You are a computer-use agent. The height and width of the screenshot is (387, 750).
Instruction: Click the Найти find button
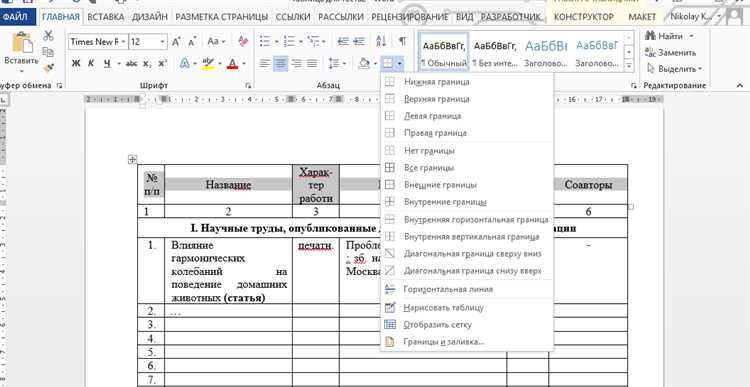tap(669, 36)
